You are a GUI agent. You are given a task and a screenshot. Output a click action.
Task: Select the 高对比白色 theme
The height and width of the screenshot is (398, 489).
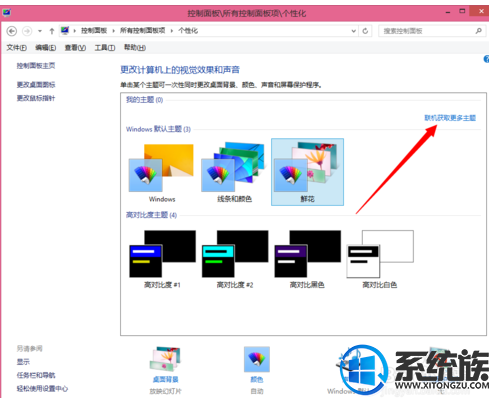380,259
